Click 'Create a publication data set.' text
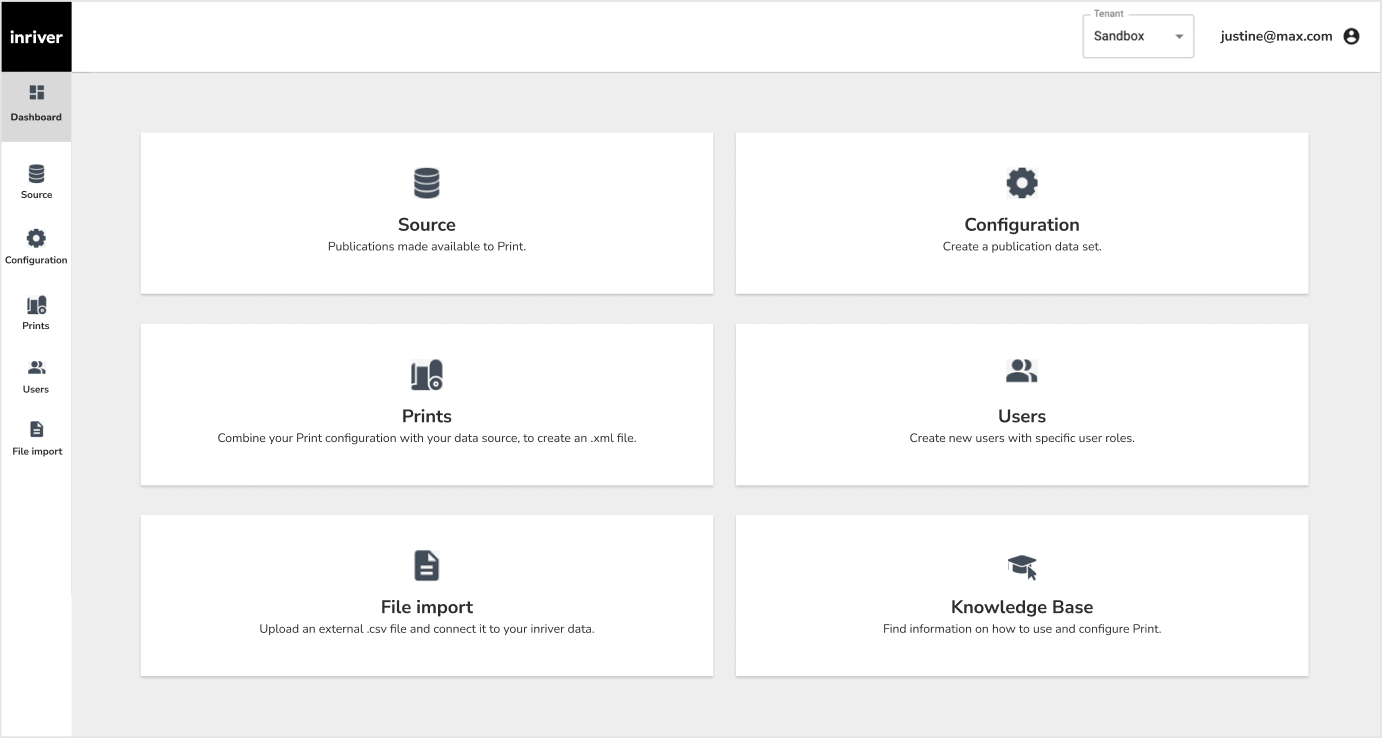The height and width of the screenshot is (738, 1382). point(1022,246)
